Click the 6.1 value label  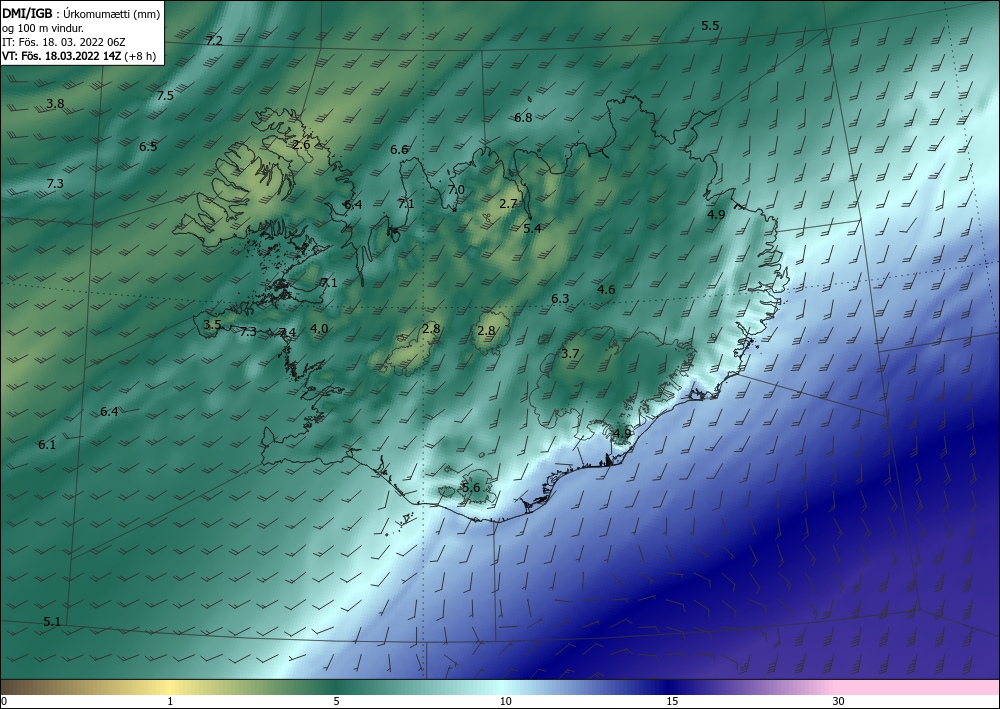[47, 445]
